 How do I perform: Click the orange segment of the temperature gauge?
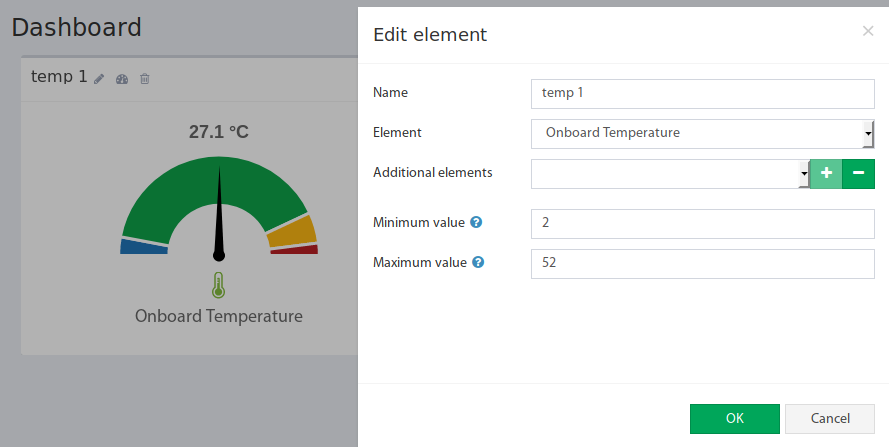pyautogui.click(x=292, y=232)
